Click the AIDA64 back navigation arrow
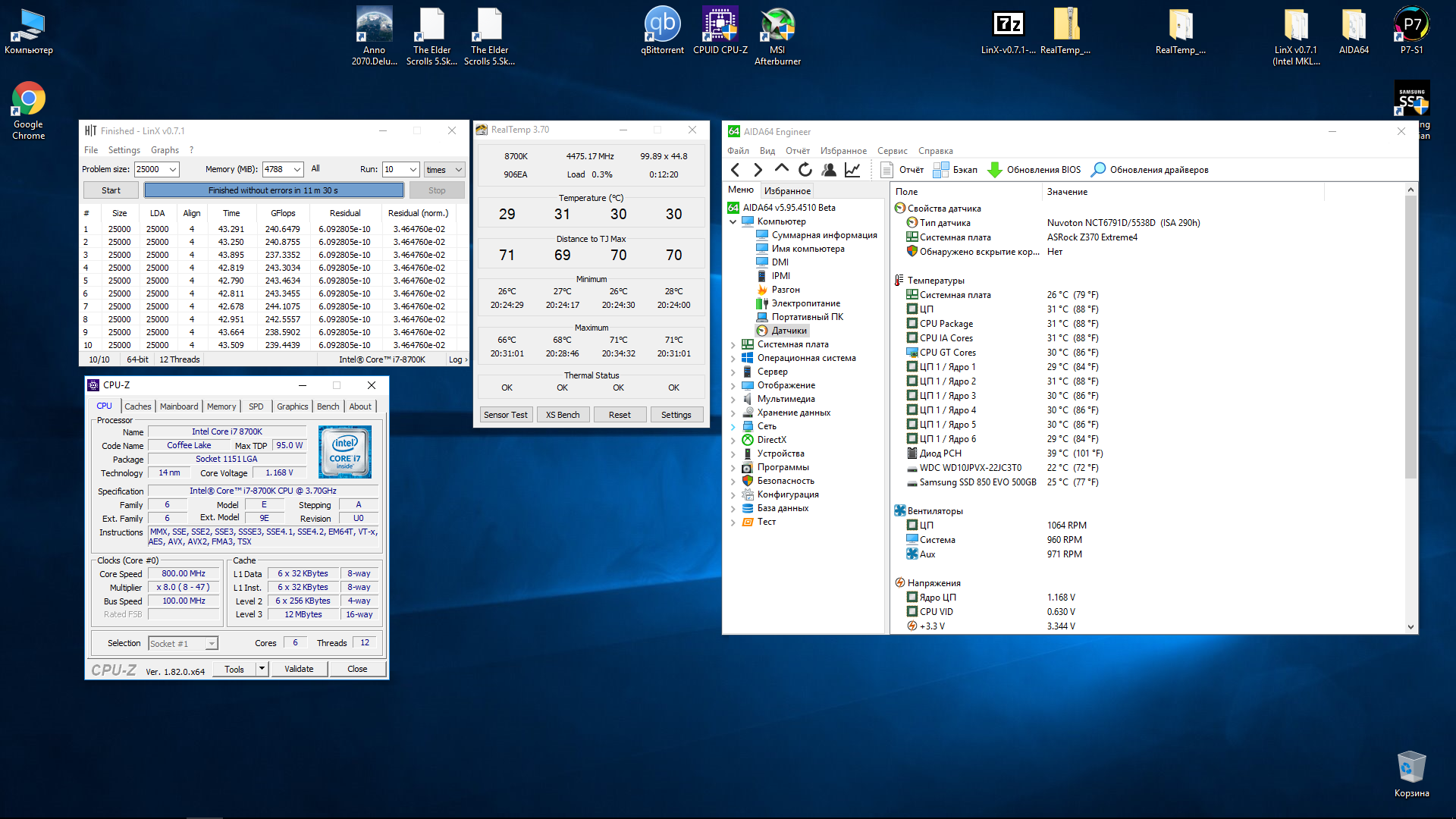Viewport: 1456px width, 819px height. click(x=735, y=170)
